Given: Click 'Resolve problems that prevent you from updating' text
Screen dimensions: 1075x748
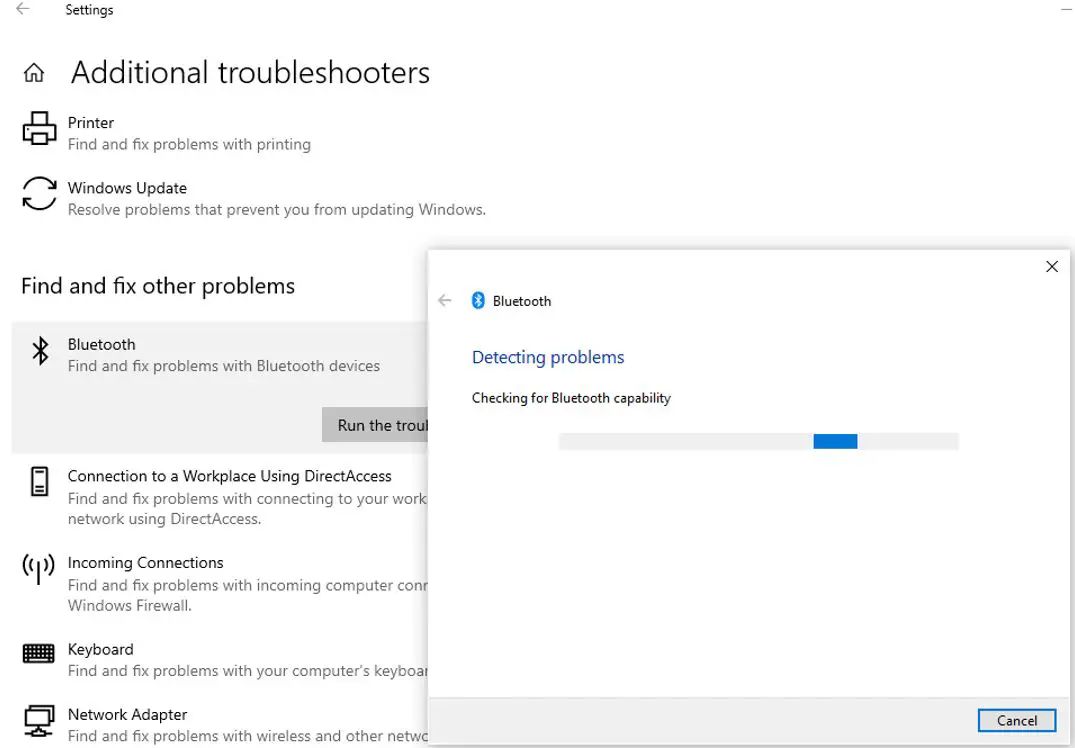Looking at the screenshot, I should click(x=277, y=209).
